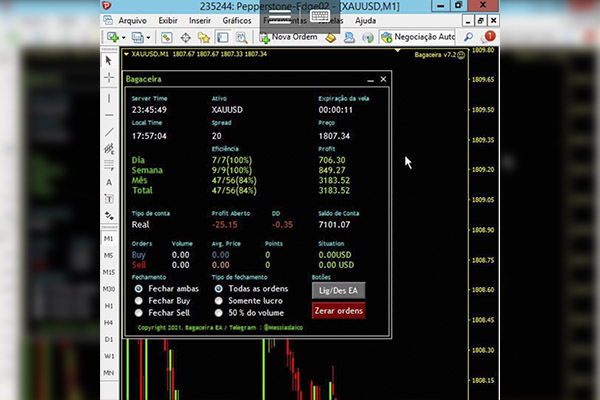
Task: Select the text label 'A' tool
Action: (x=109, y=183)
